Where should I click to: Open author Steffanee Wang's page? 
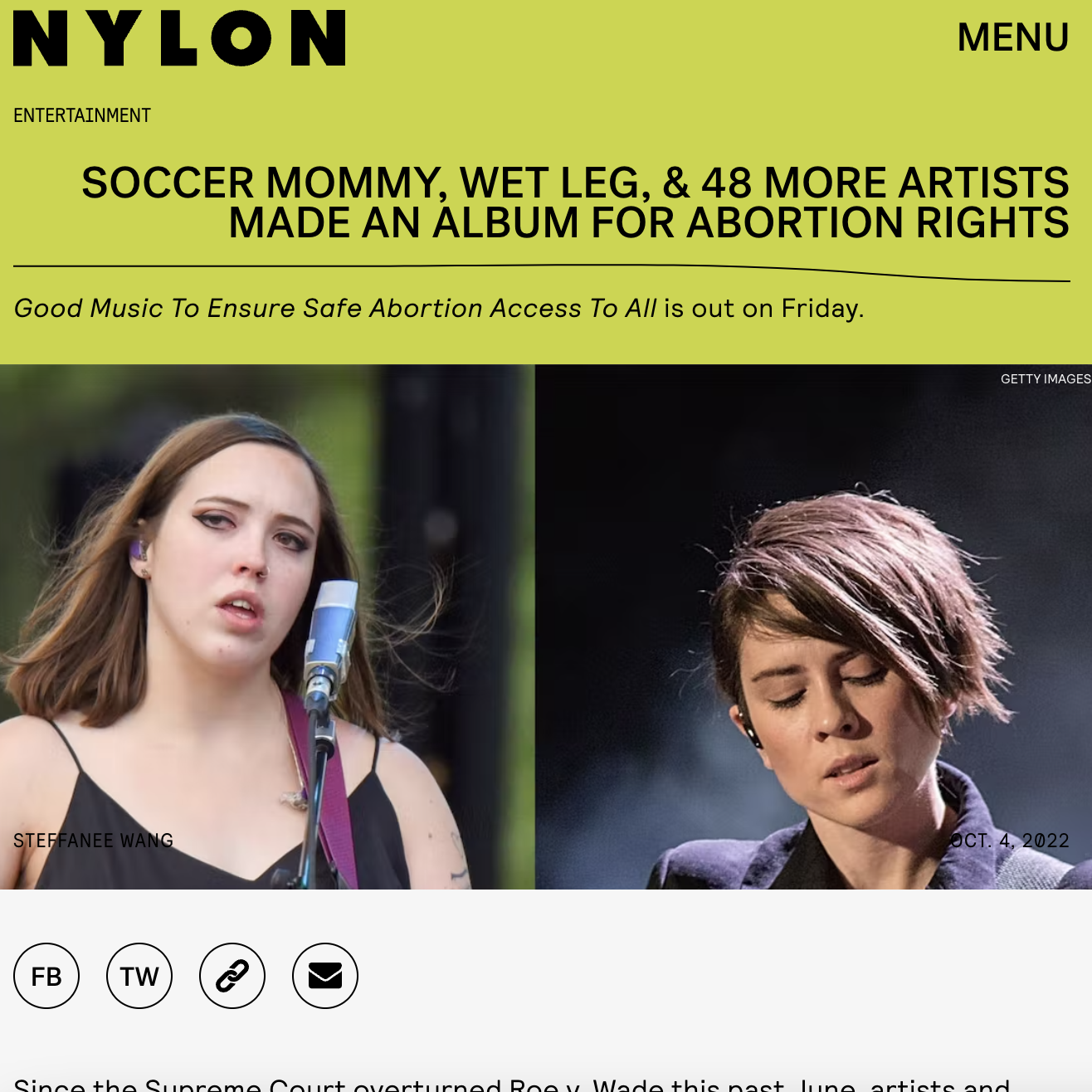[x=94, y=841]
